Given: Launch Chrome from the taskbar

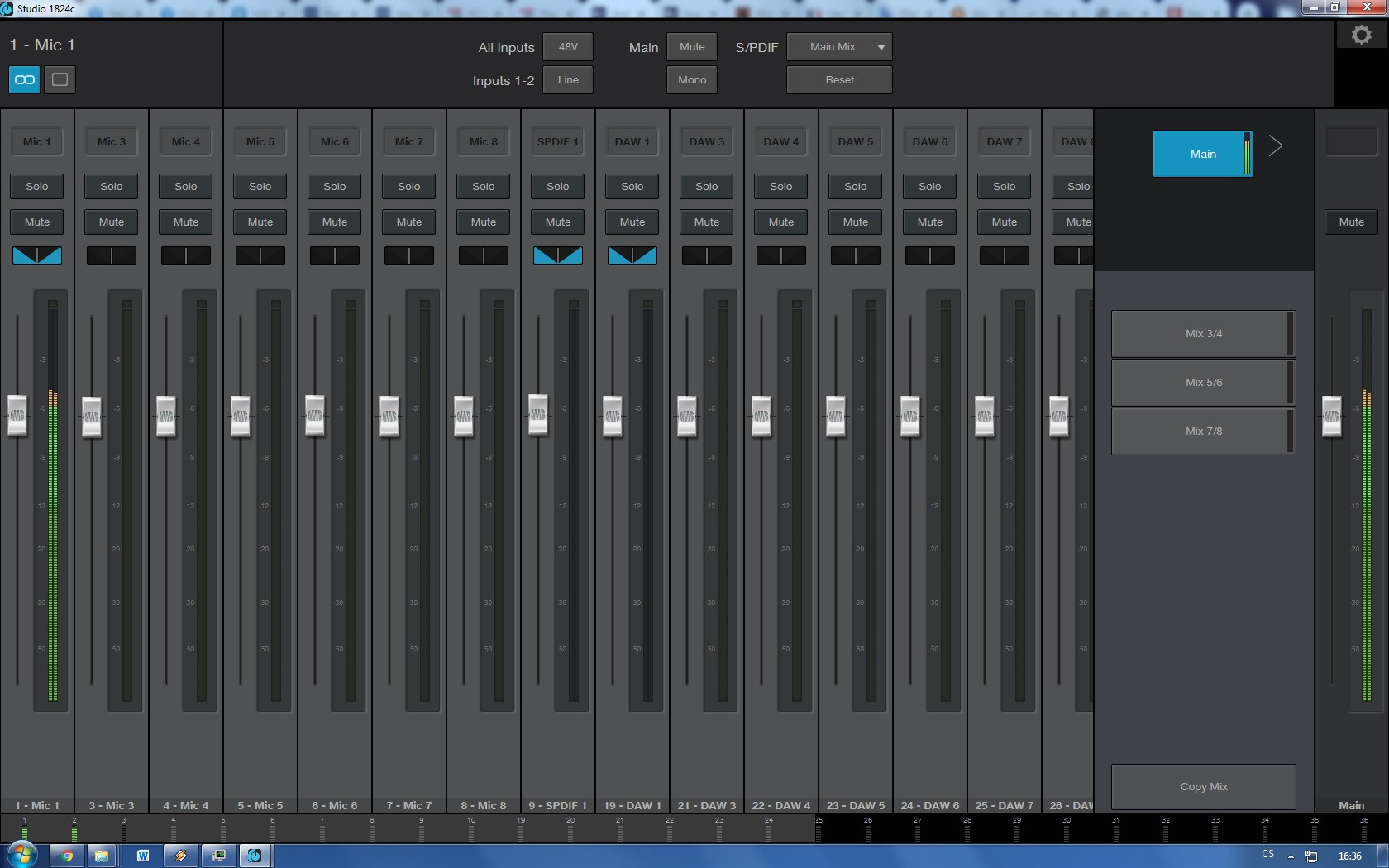Looking at the screenshot, I should [x=67, y=856].
